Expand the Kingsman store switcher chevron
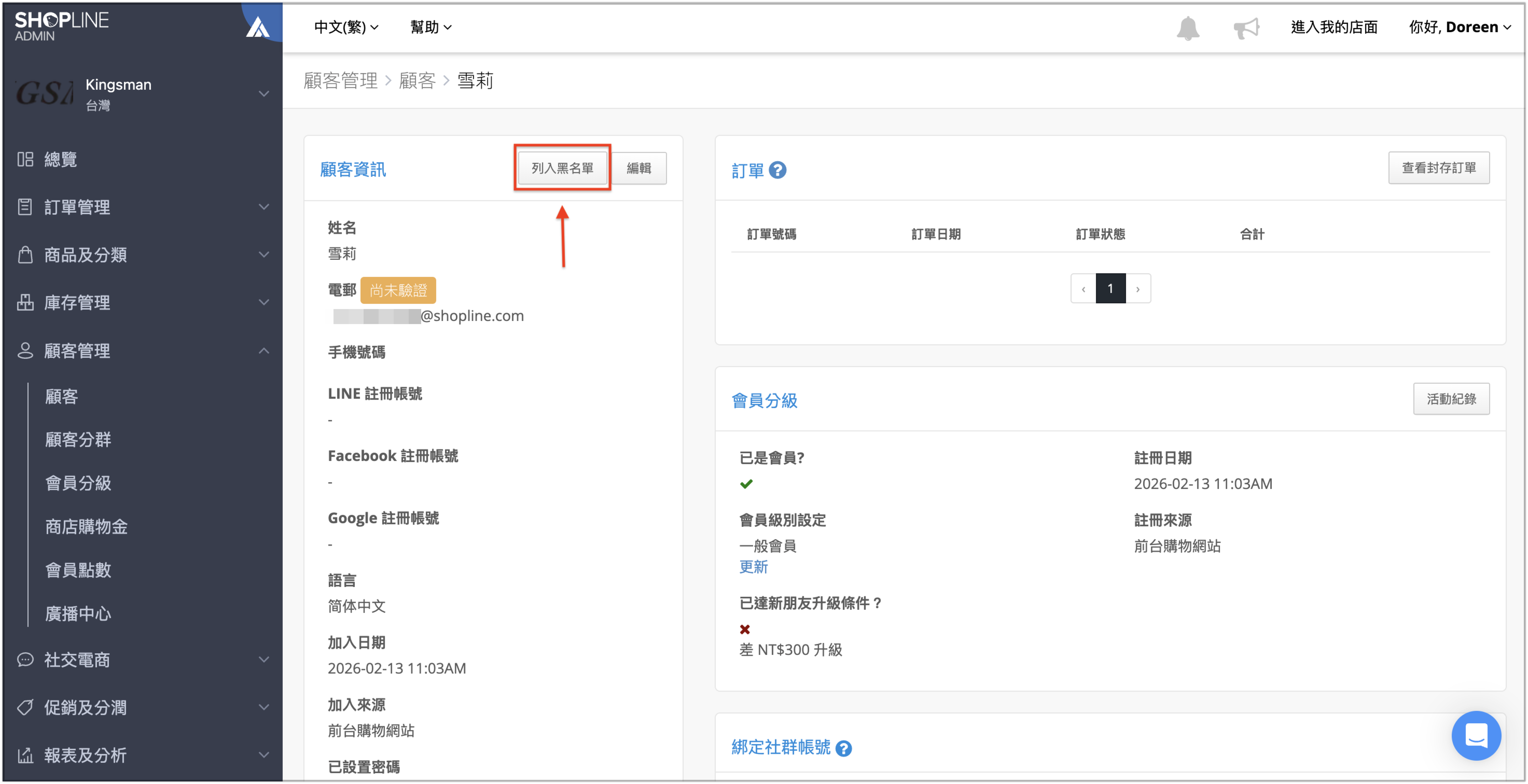The width and height of the screenshot is (1528, 784). point(264,94)
